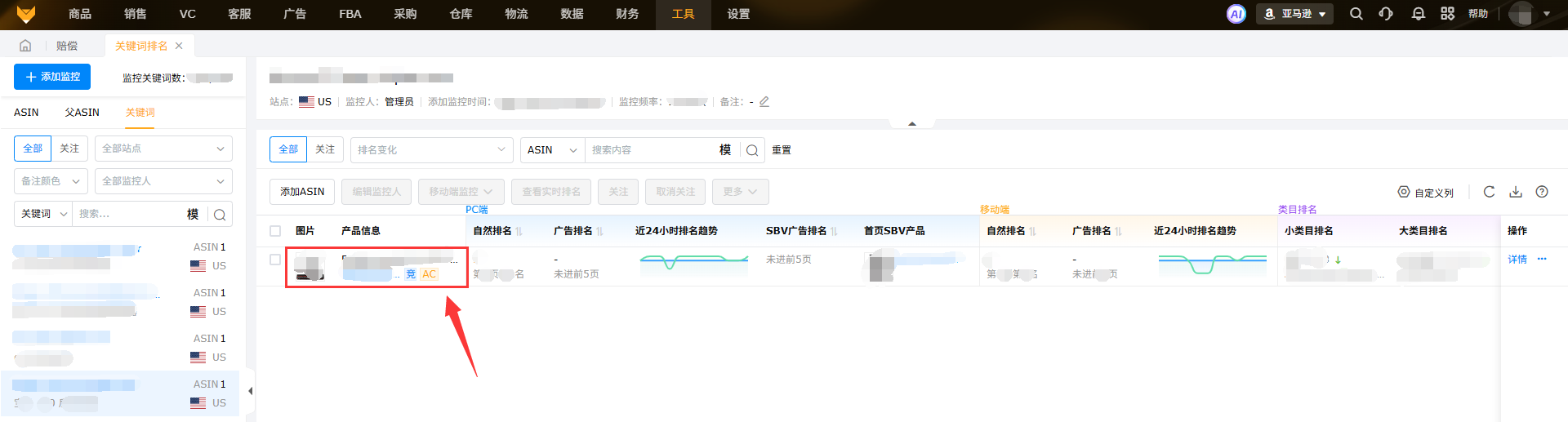This screenshot has height=422, width=1568.
Task: Click mobile 24-hour ranking trend chart
Action: [1213, 263]
